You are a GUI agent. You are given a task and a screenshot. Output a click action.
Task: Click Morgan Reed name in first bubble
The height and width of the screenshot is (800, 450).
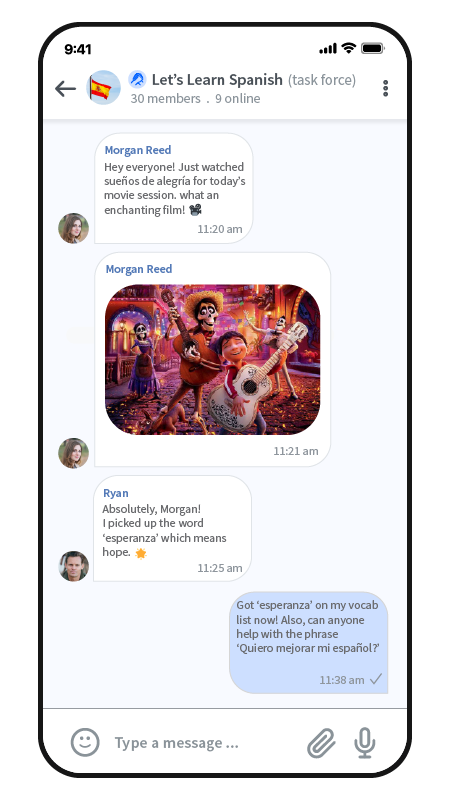click(x=138, y=150)
